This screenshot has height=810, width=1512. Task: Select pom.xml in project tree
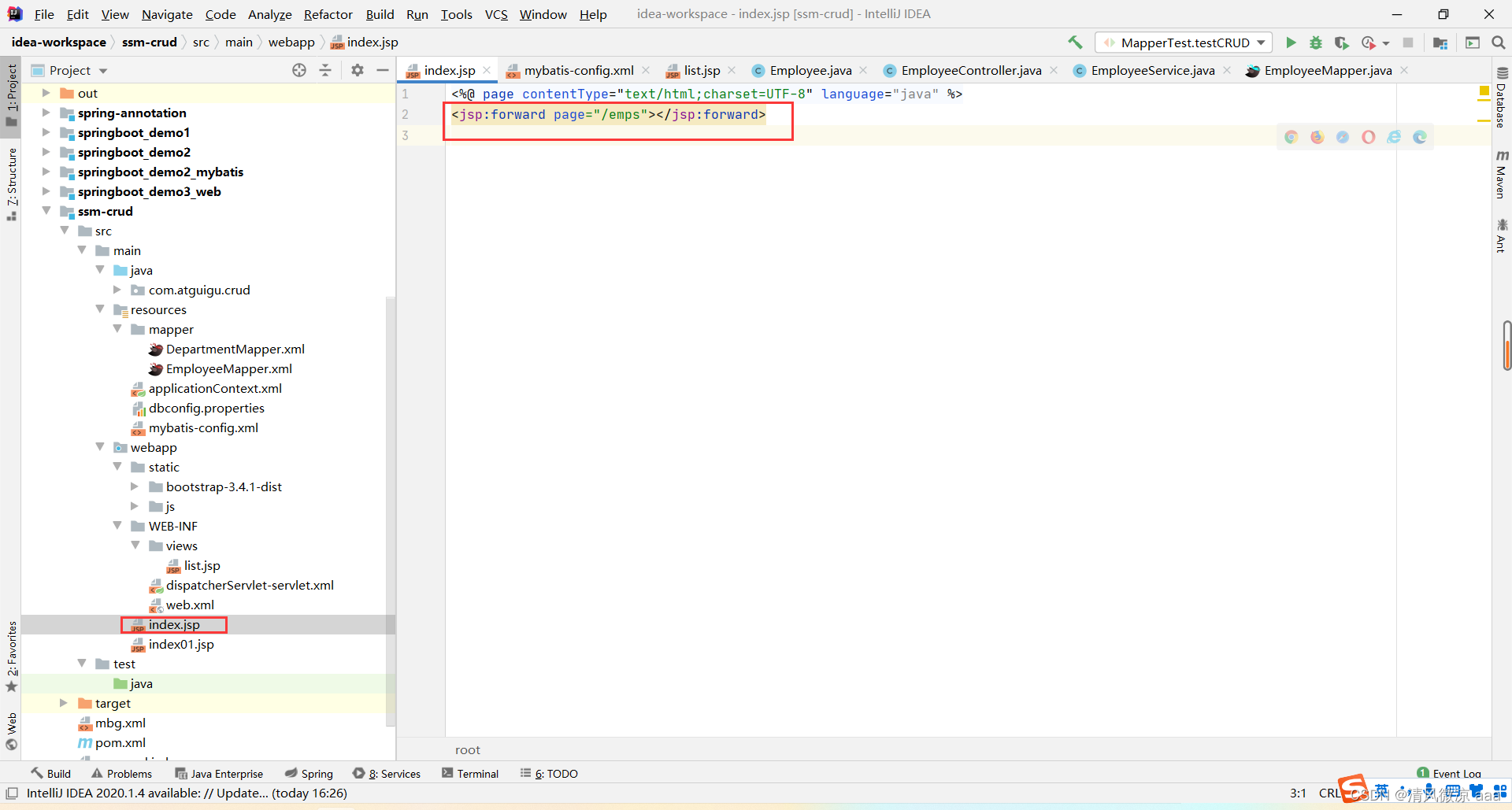[x=120, y=742]
